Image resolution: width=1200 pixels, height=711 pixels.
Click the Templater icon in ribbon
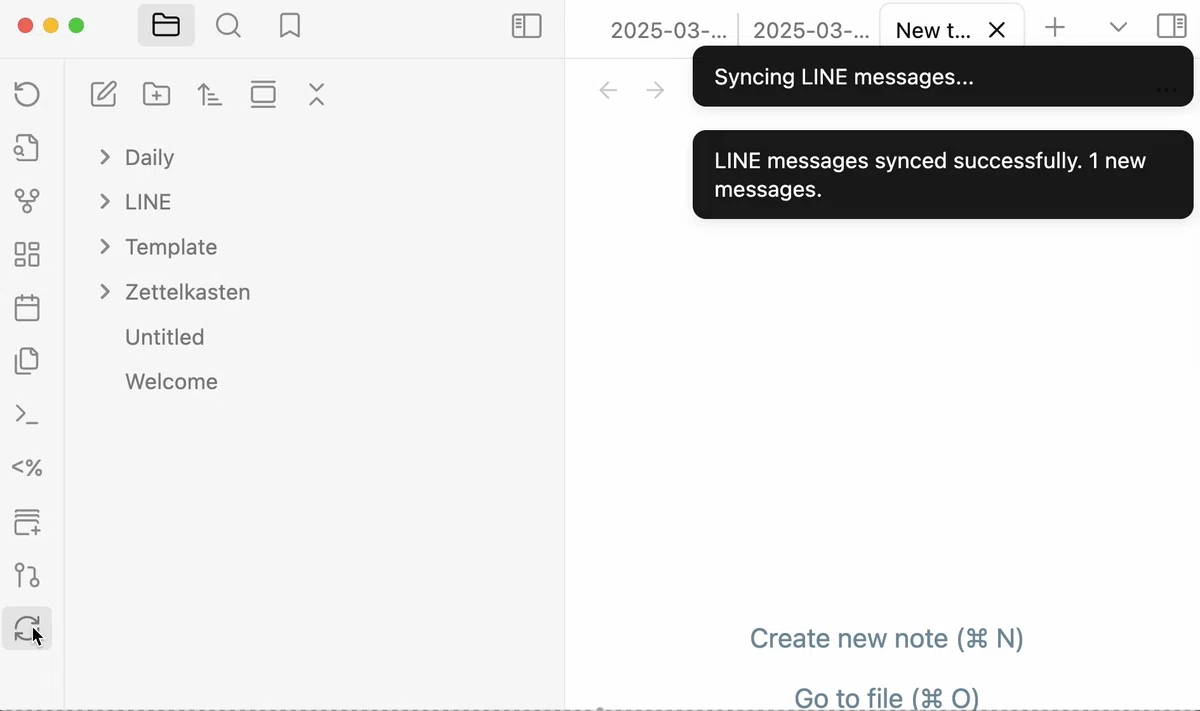click(27, 467)
